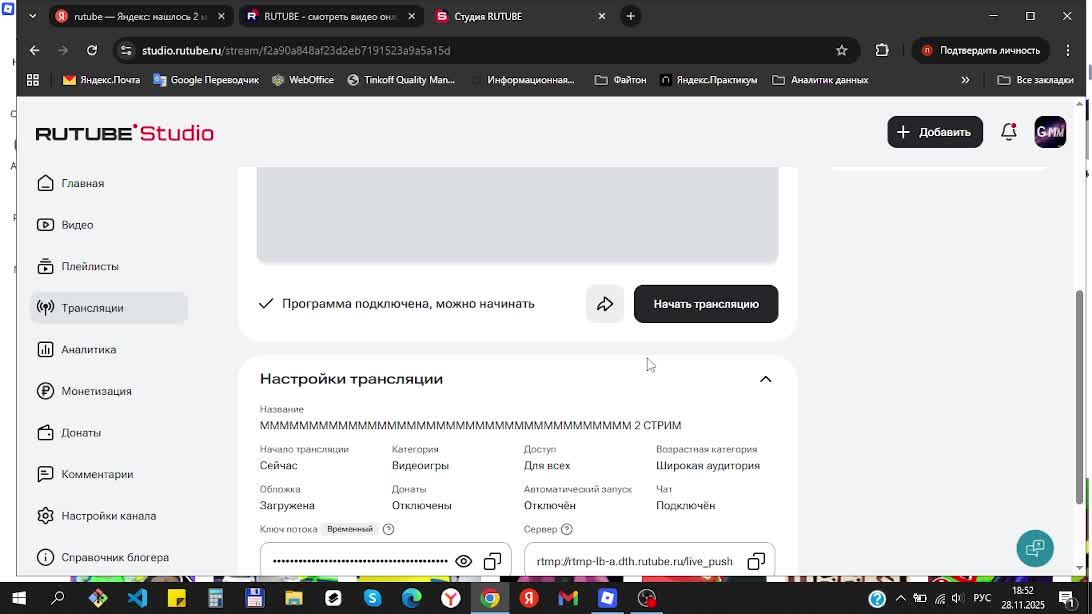Bookmark this page with star icon
This screenshot has width=1092, height=614.
pyautogui.click(x=841, y=50)
